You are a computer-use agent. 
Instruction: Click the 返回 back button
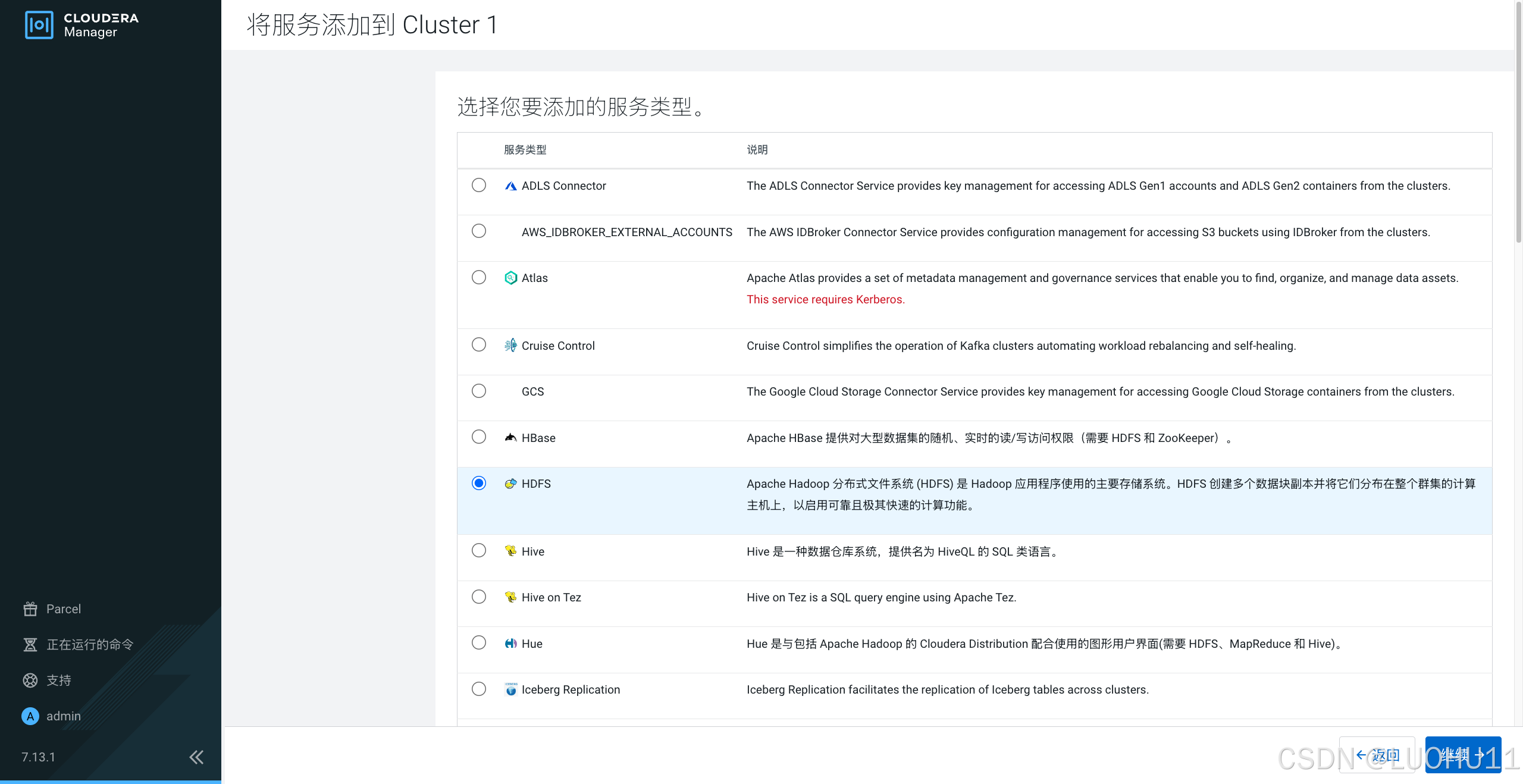point(1377,755)
